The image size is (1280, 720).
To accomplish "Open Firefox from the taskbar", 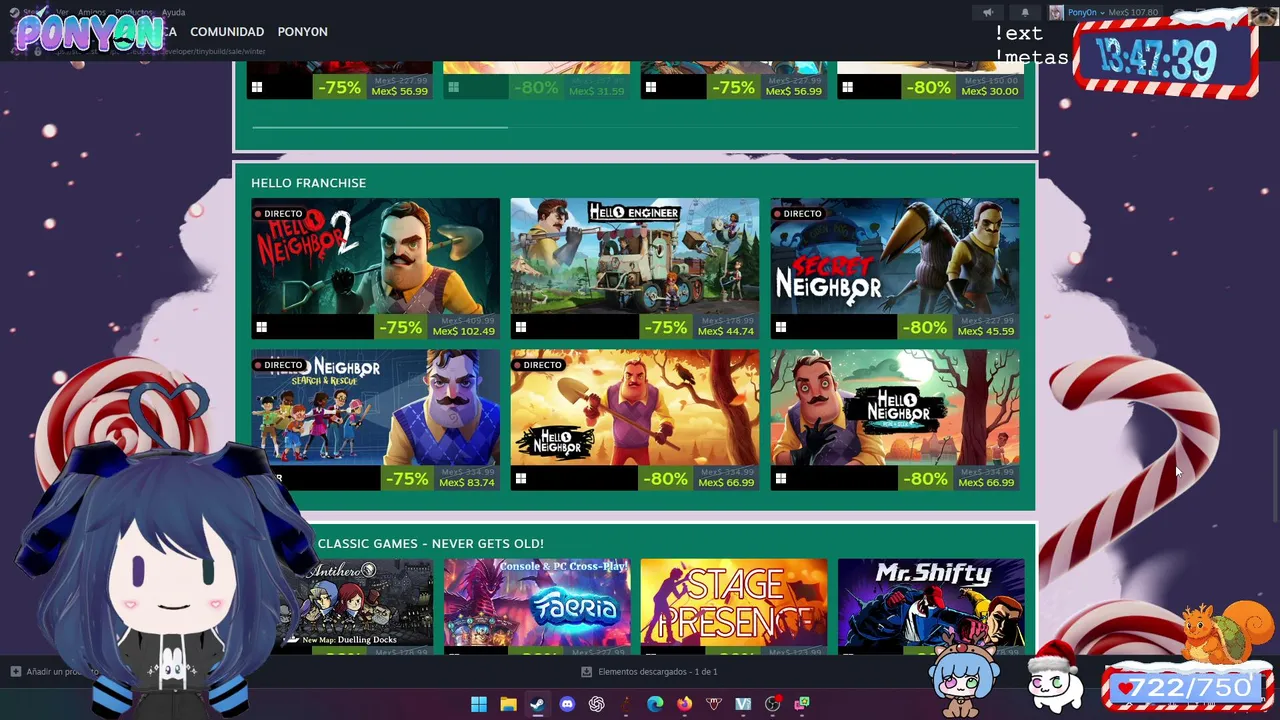I will click(684, 704).
